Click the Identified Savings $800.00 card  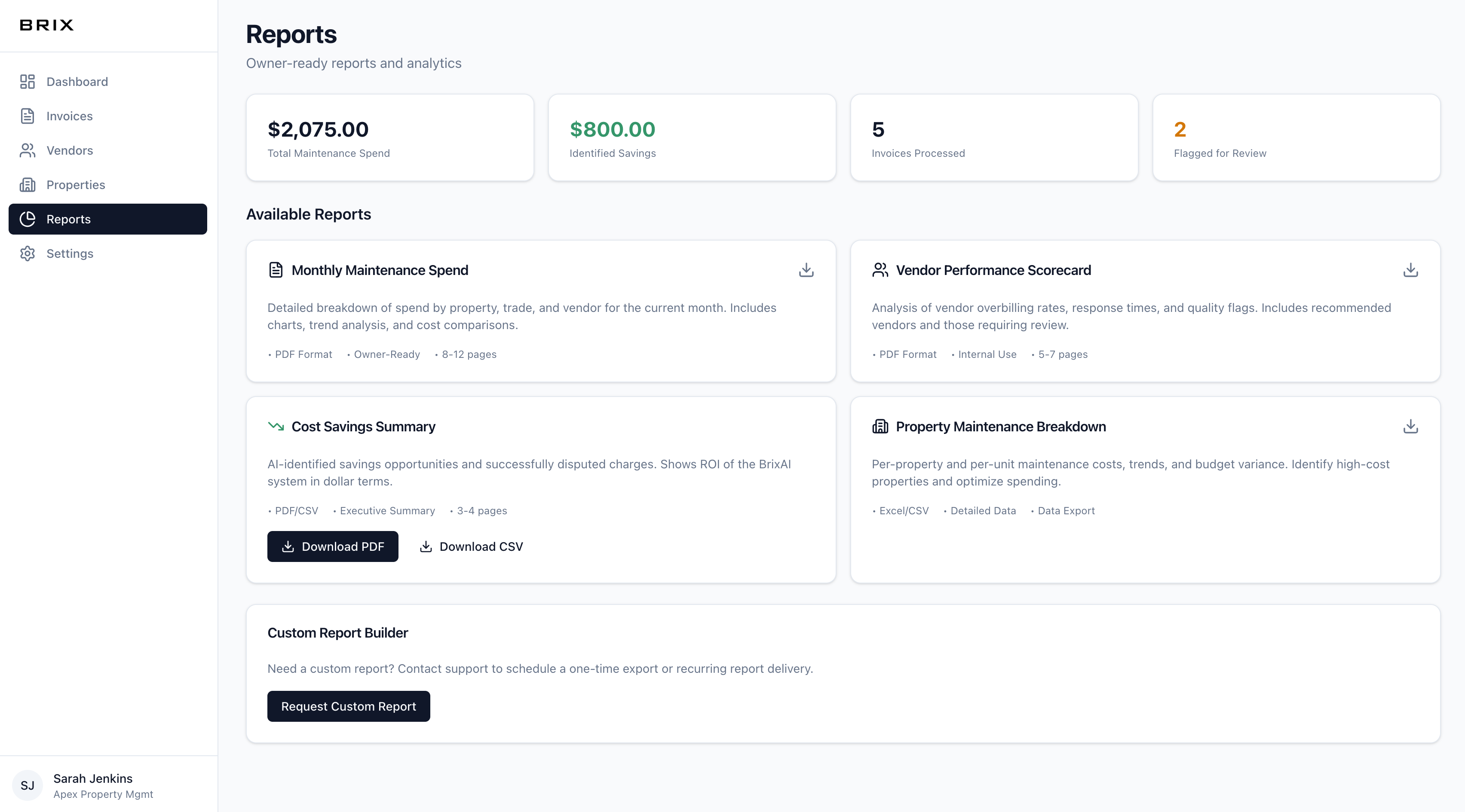[x=692, y=138]
